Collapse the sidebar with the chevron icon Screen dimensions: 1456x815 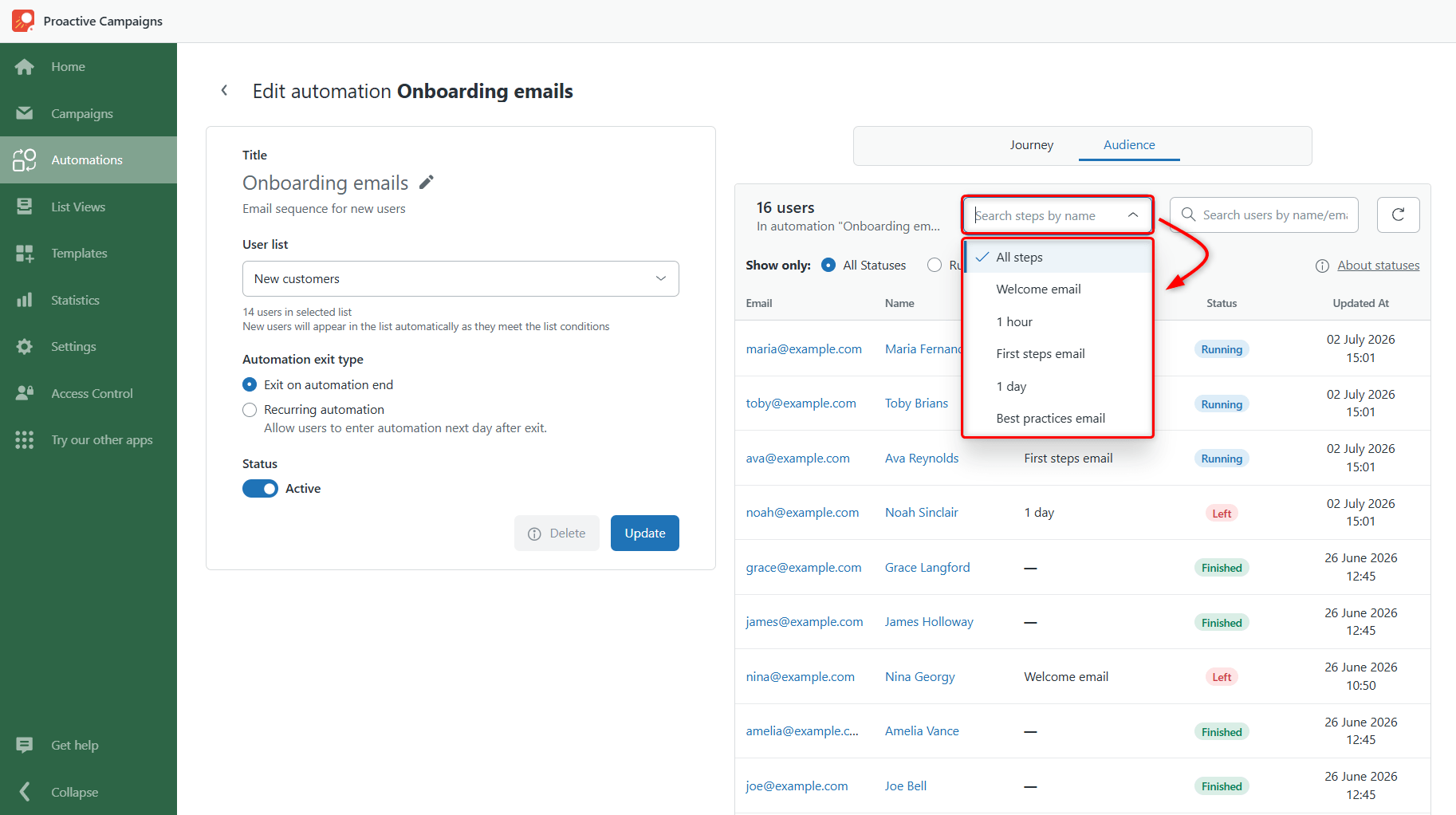coord(25,792)
